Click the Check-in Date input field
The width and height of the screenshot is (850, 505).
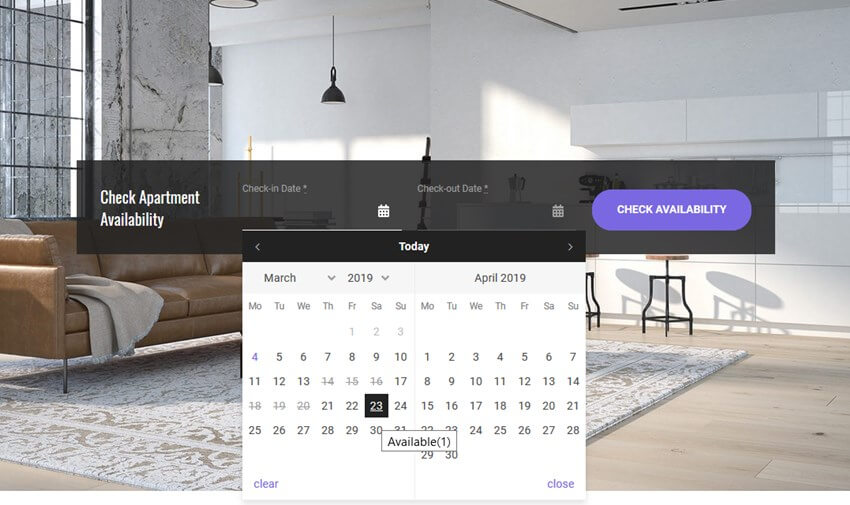tap(316, 211)
